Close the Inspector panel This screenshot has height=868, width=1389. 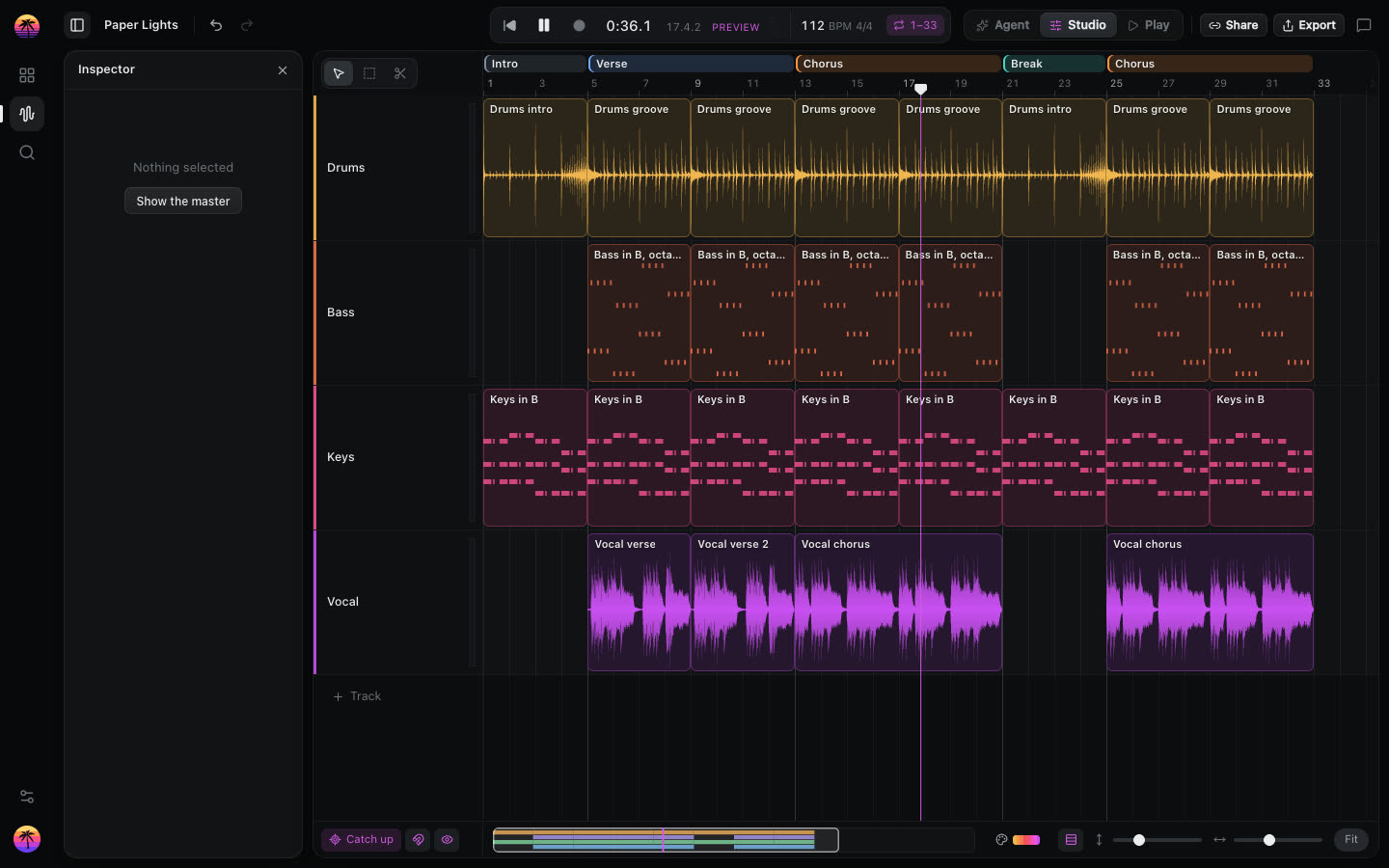tap(283, 70)
